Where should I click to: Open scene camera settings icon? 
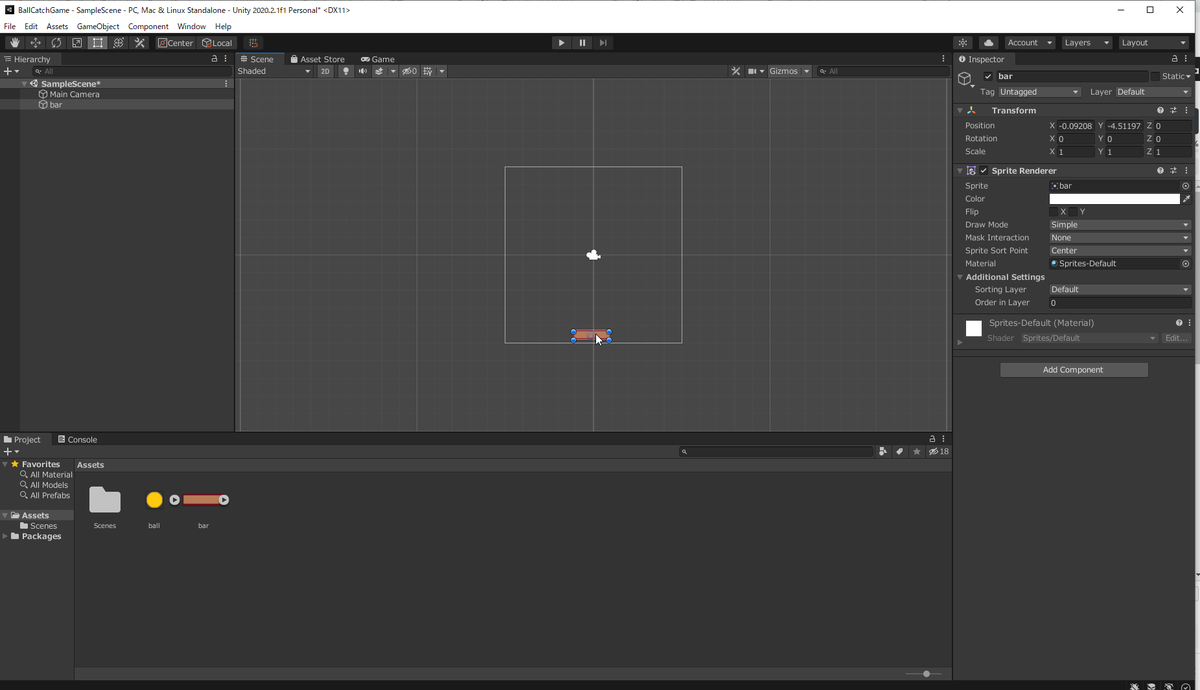[753, 71]
